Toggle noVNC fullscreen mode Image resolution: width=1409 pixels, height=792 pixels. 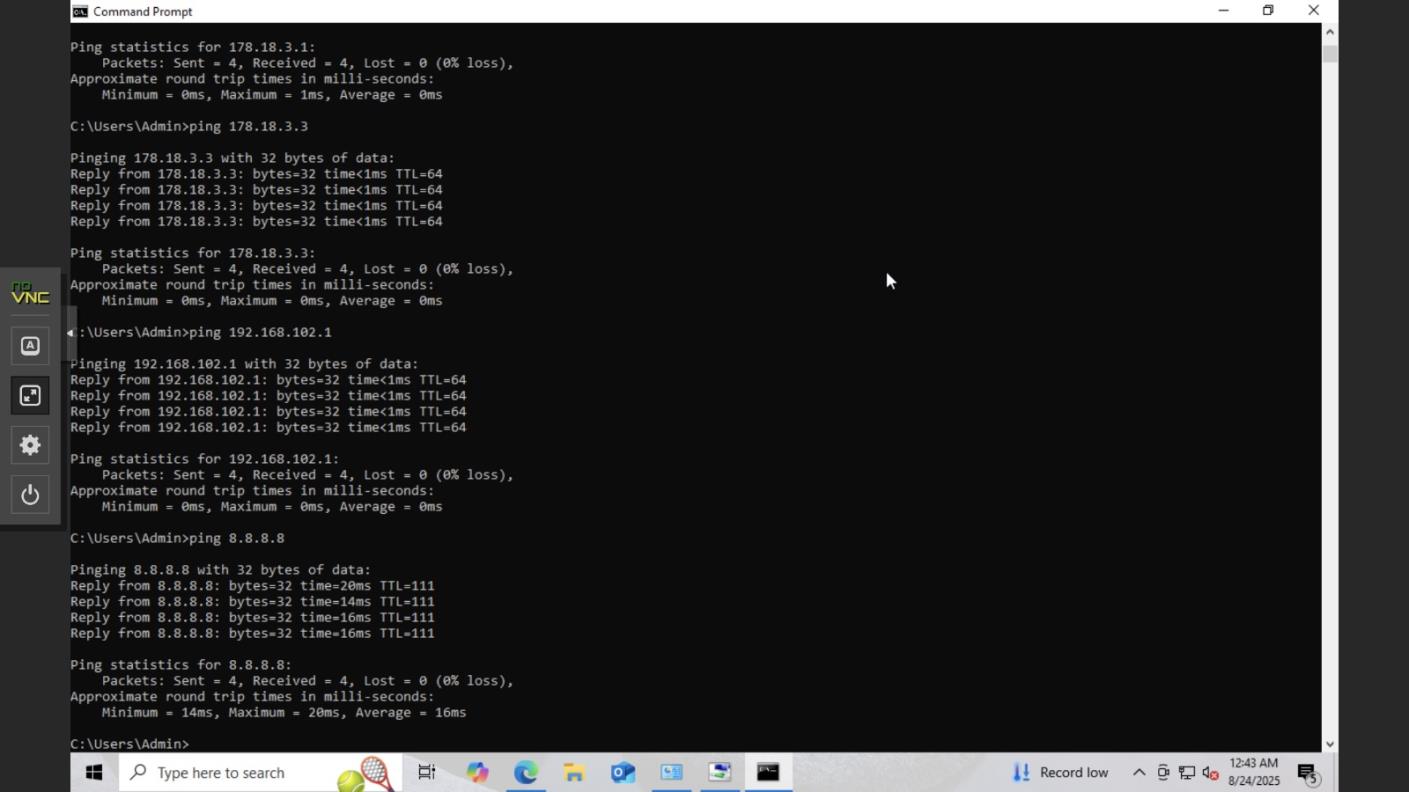pyautogui.click(x=29, y=395)
